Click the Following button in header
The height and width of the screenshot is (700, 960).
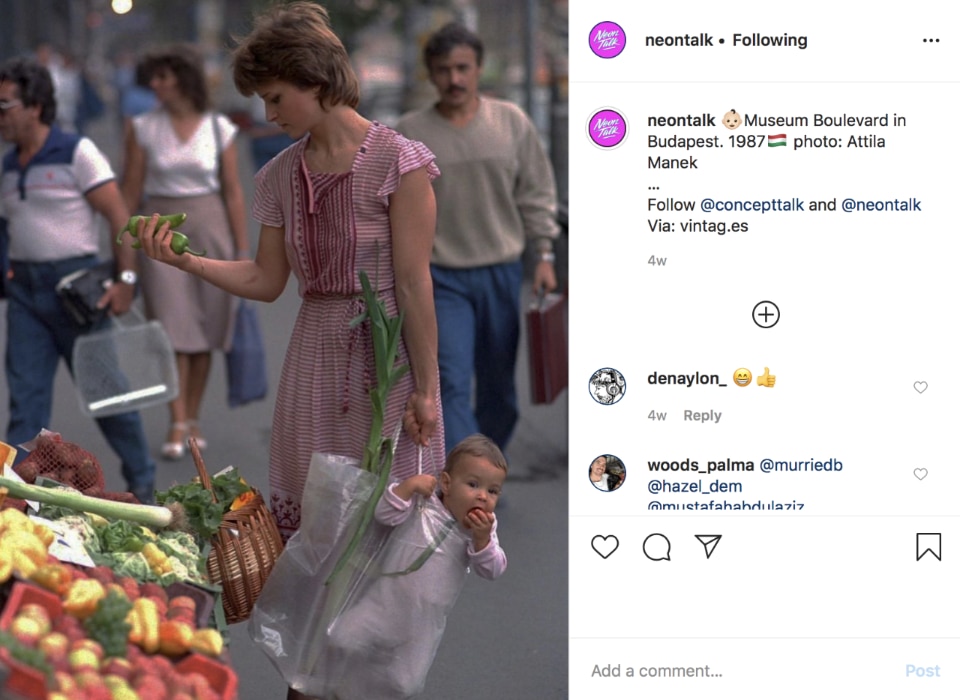[770, 40]
